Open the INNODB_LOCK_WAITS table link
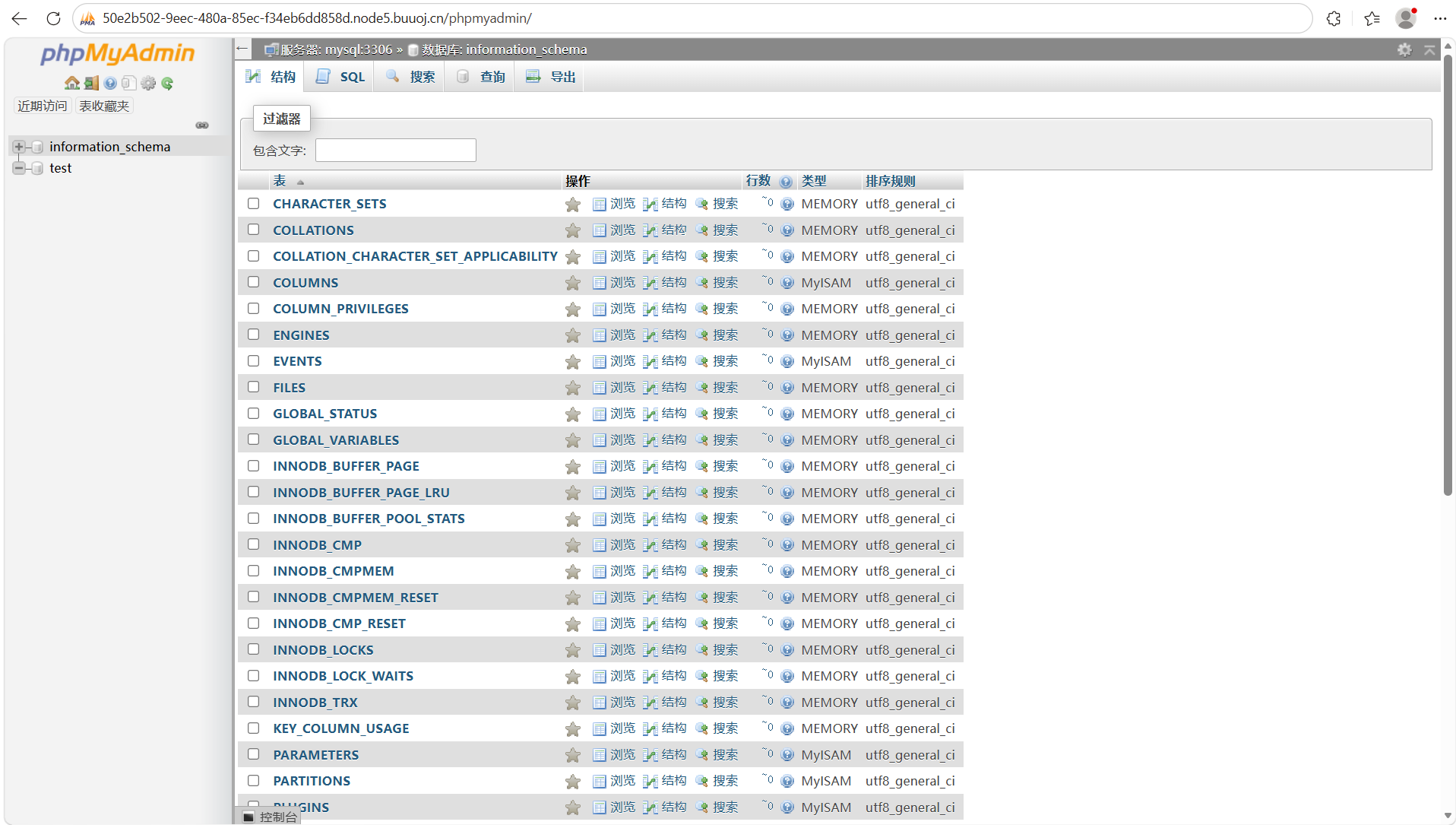 pos(343,676)
